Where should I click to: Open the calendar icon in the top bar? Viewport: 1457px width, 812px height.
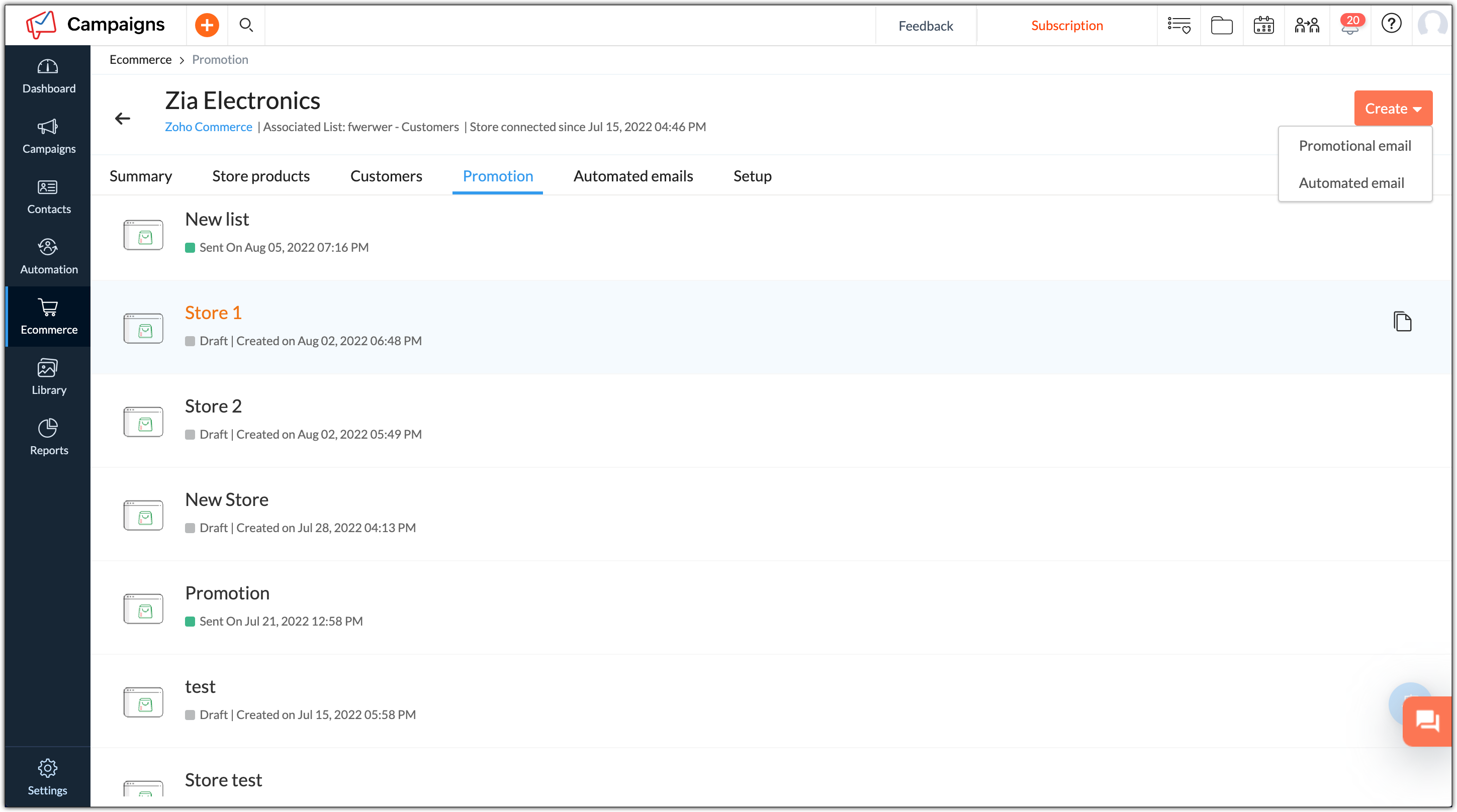tap(1263, 25)
